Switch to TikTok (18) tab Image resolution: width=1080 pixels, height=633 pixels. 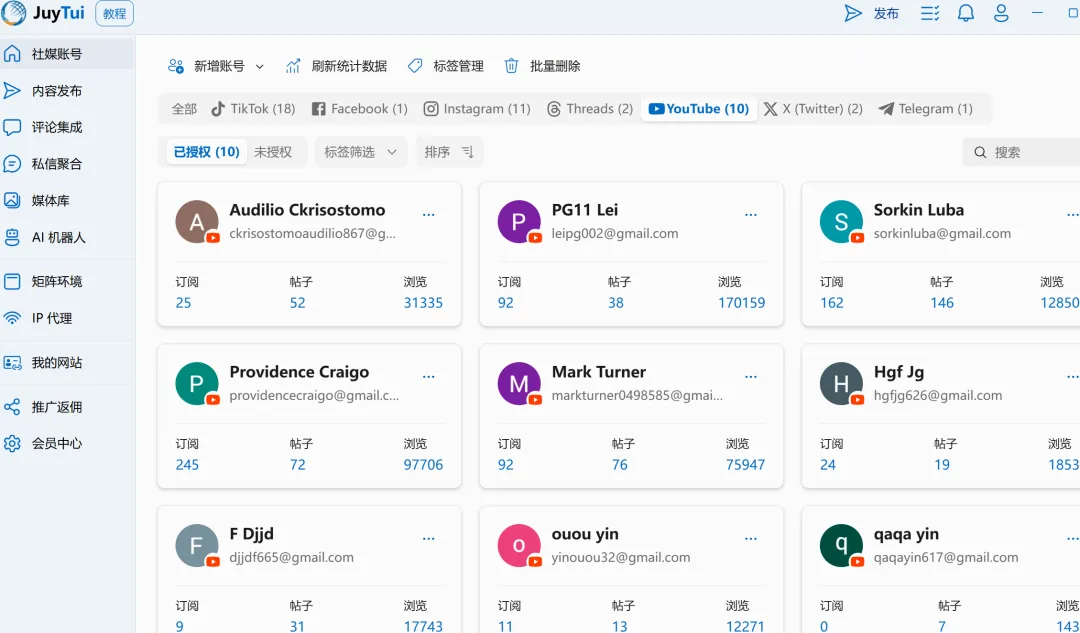(253, 109)
